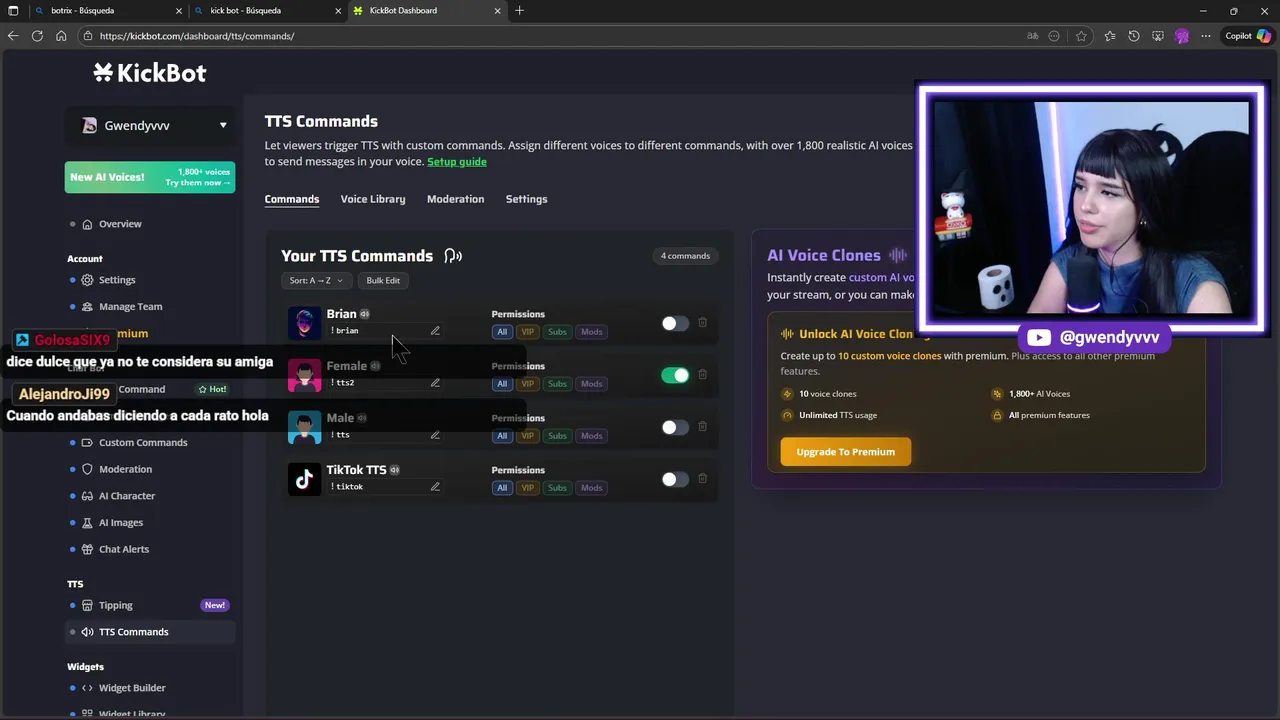Open the browser profile avatar
This screenshot has width=1280, height=720.
(x=1182, y=36)
